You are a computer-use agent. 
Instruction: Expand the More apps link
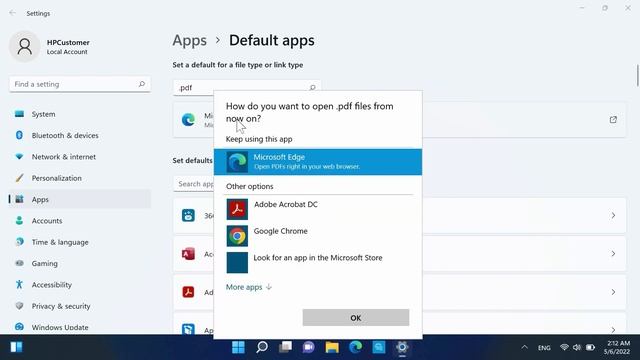tap(249, 287)
